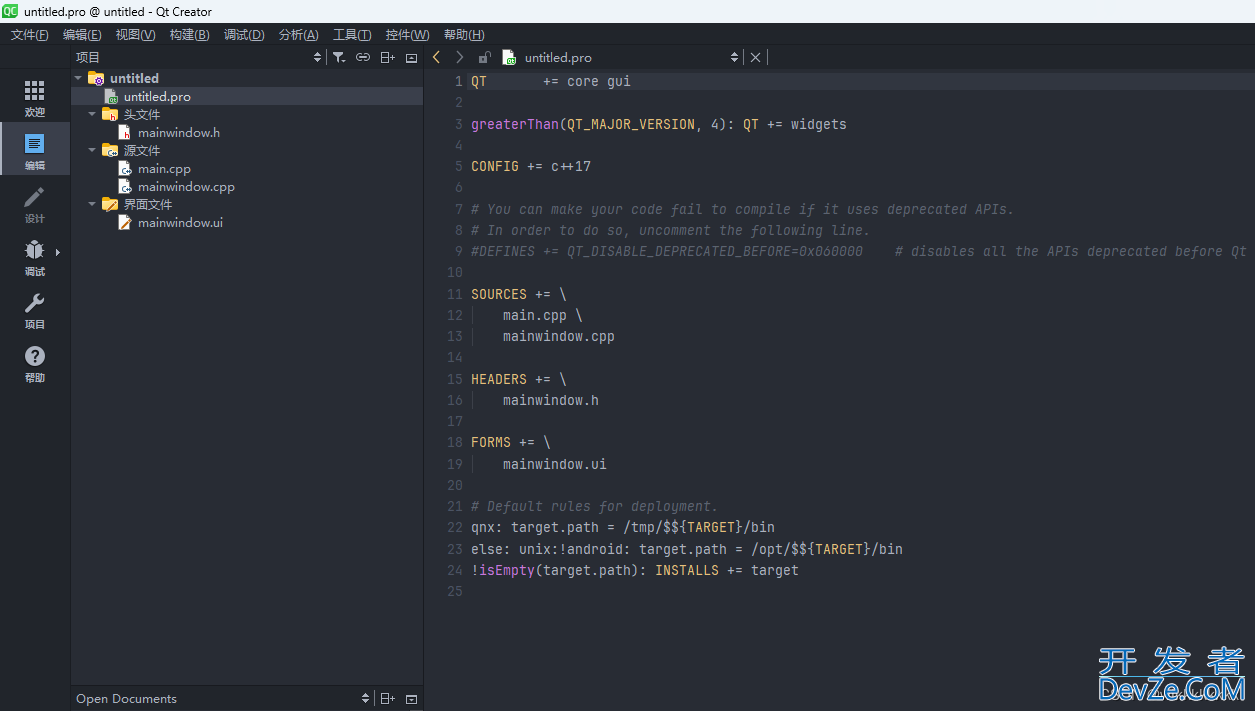Open the 欢迎 (Welcome) mode
This screenshot has width=1255, height=711.
pos(35,98)
